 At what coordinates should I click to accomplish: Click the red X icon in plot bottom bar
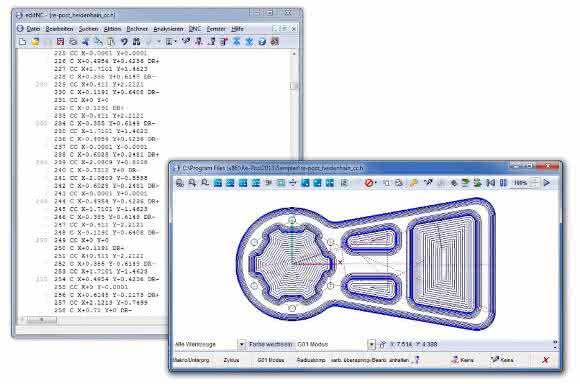point(545,360)
